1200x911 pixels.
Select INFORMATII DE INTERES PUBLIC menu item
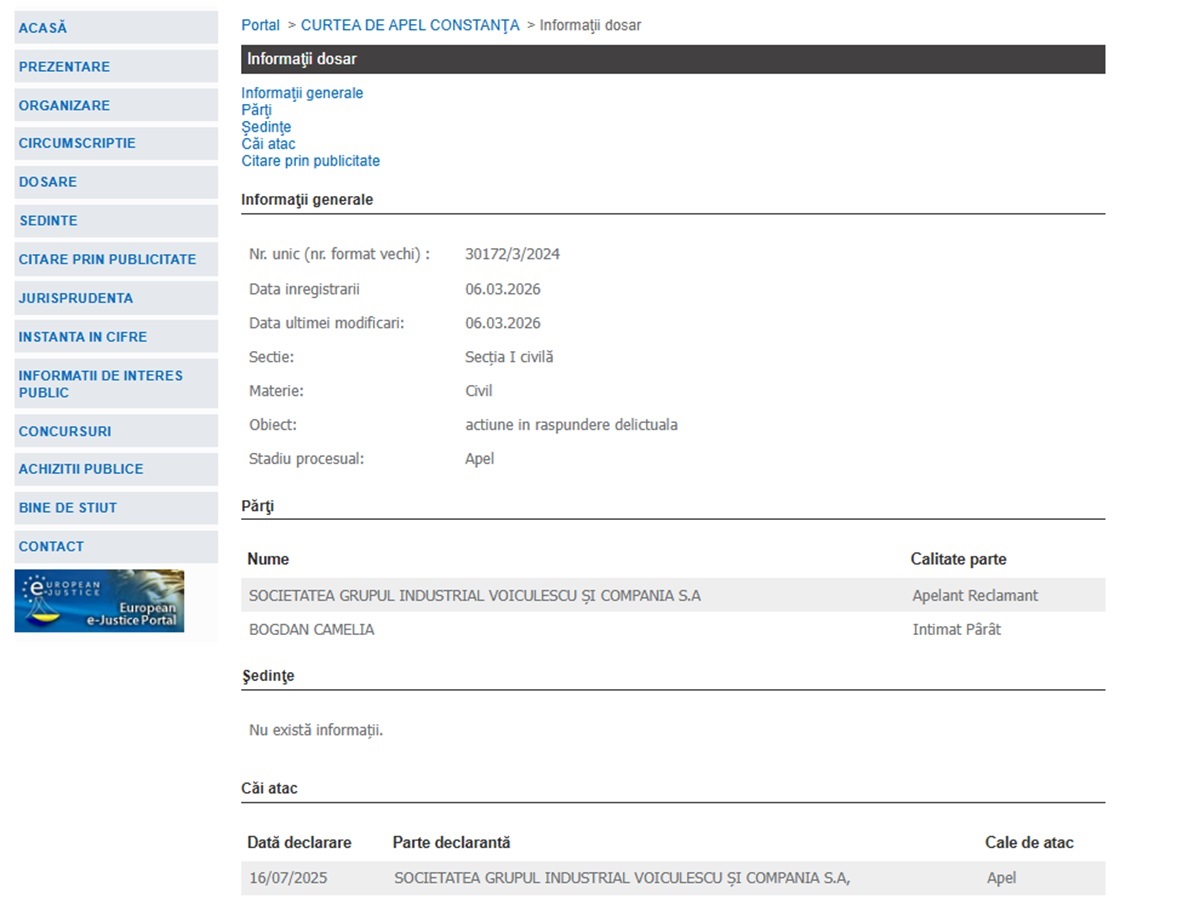click(x=116, y=384)
